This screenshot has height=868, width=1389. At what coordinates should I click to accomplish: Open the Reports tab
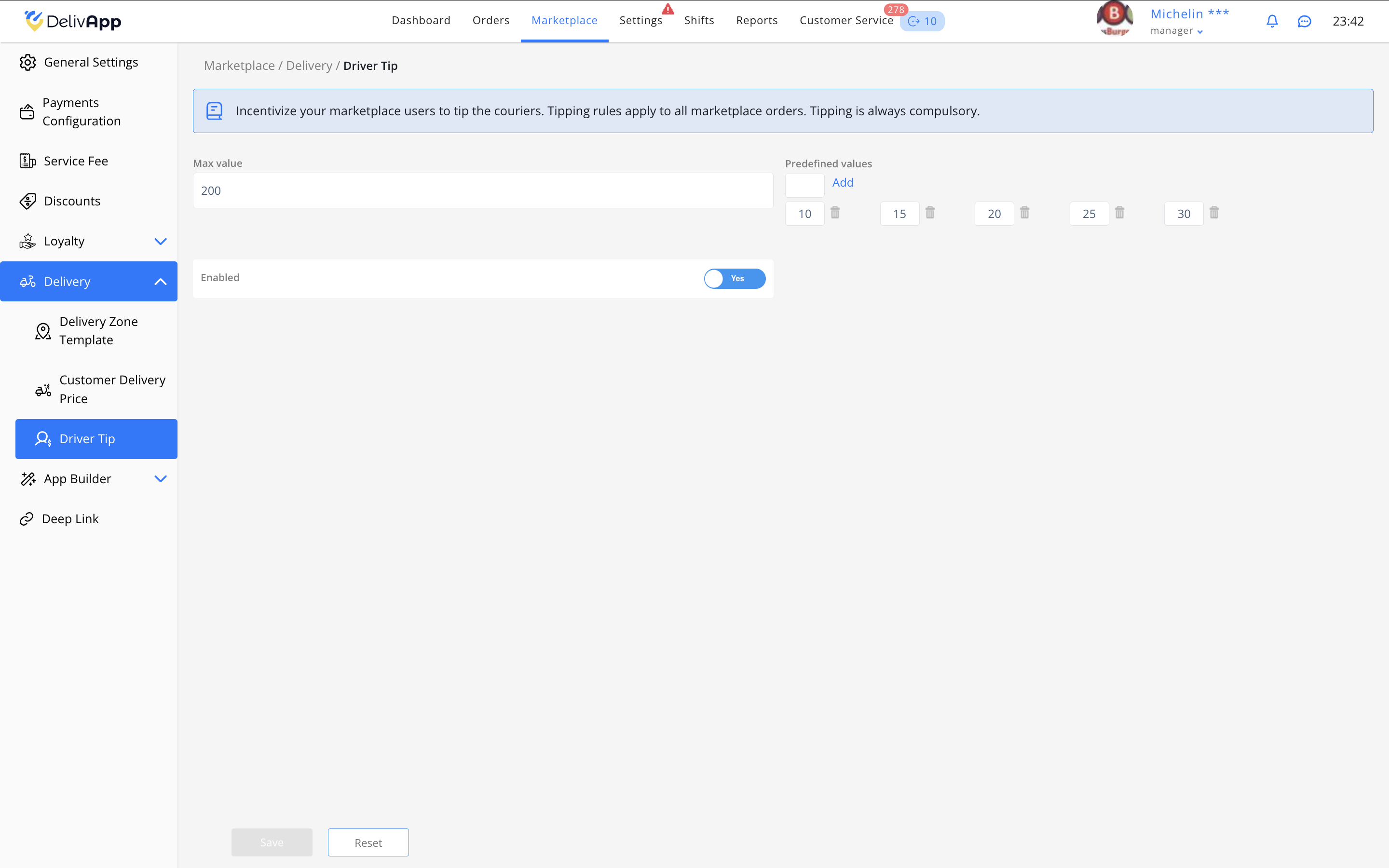[x=757, y=21]
